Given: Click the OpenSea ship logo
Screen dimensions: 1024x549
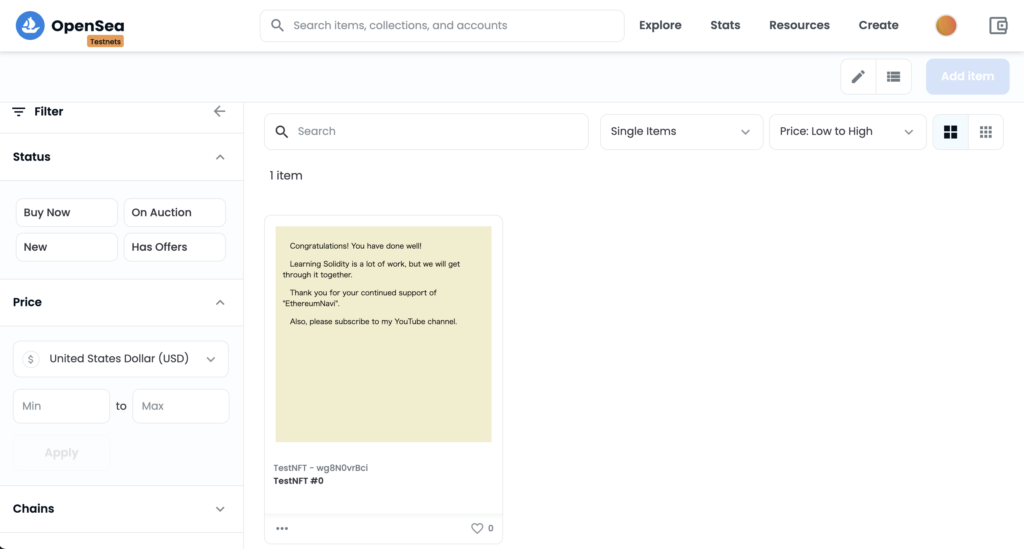Looking at the screenshot, I should [30, 25].
